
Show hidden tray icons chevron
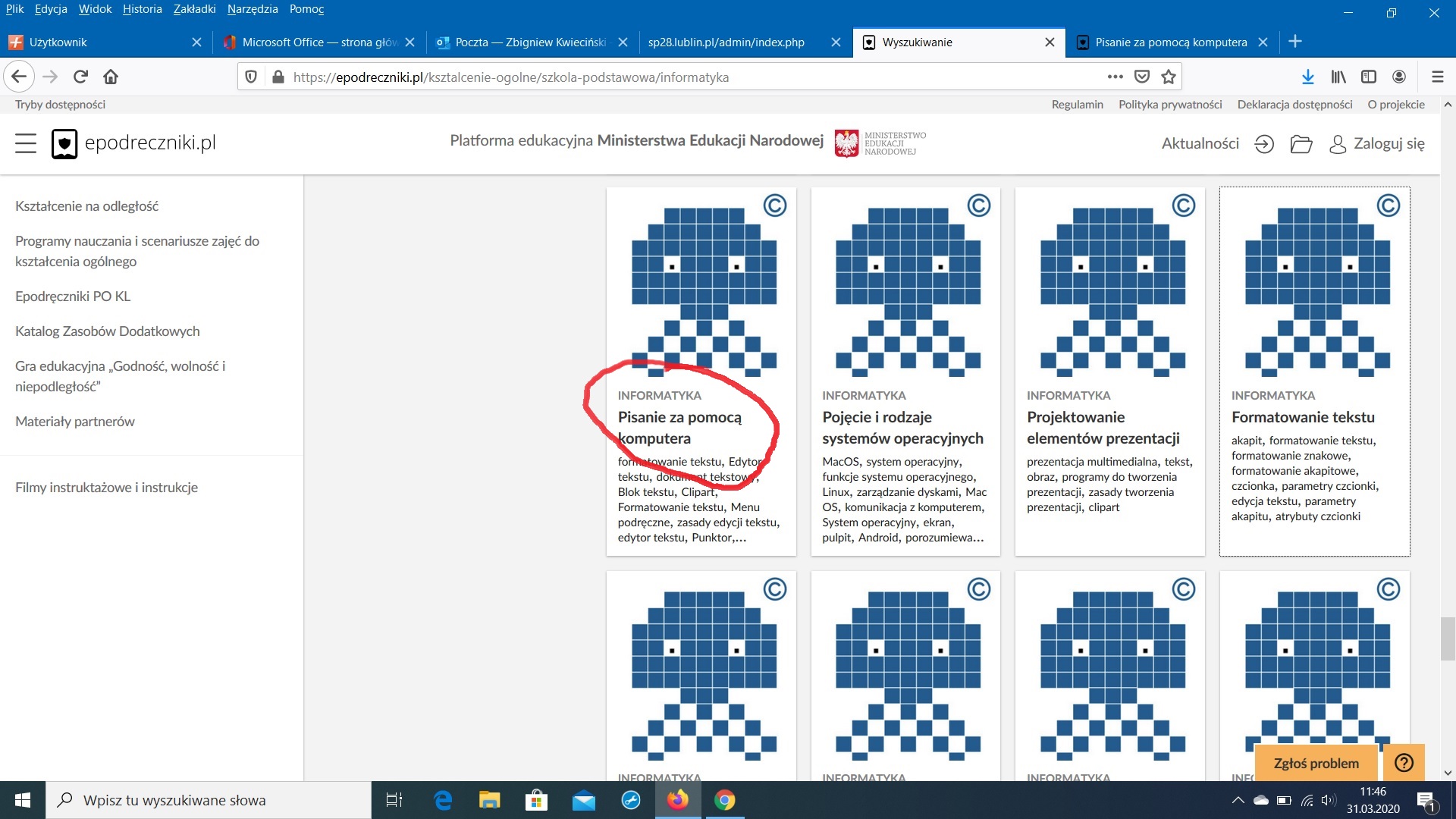tap(1238, 800)
